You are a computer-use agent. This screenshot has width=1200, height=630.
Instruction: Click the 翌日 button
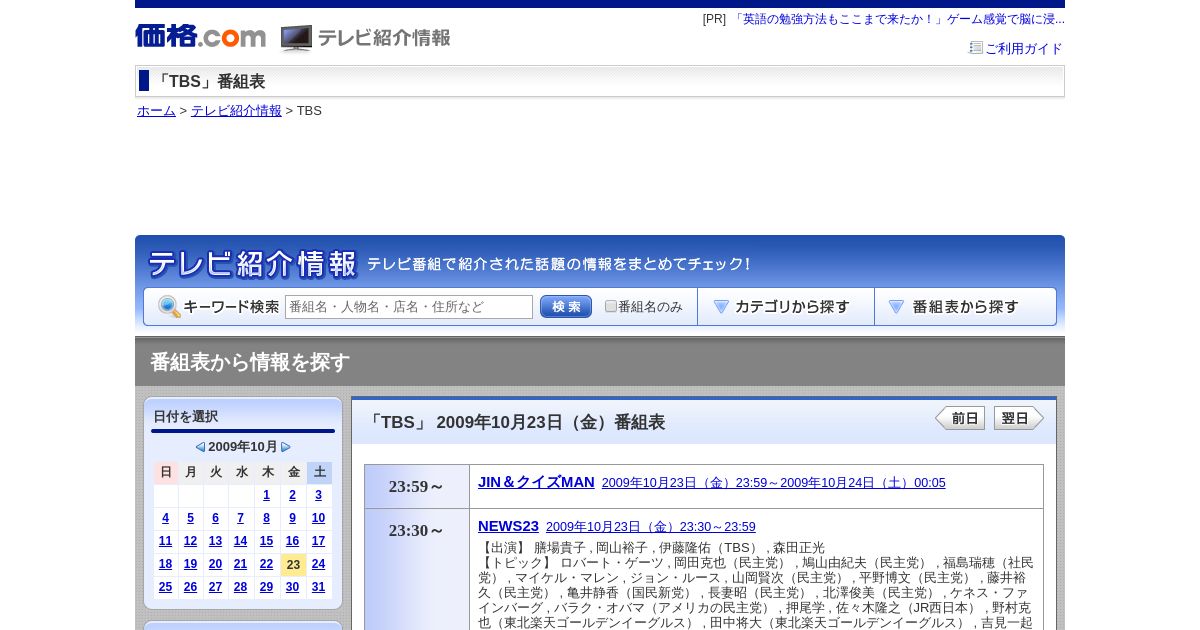click(x=1019, y=418)
